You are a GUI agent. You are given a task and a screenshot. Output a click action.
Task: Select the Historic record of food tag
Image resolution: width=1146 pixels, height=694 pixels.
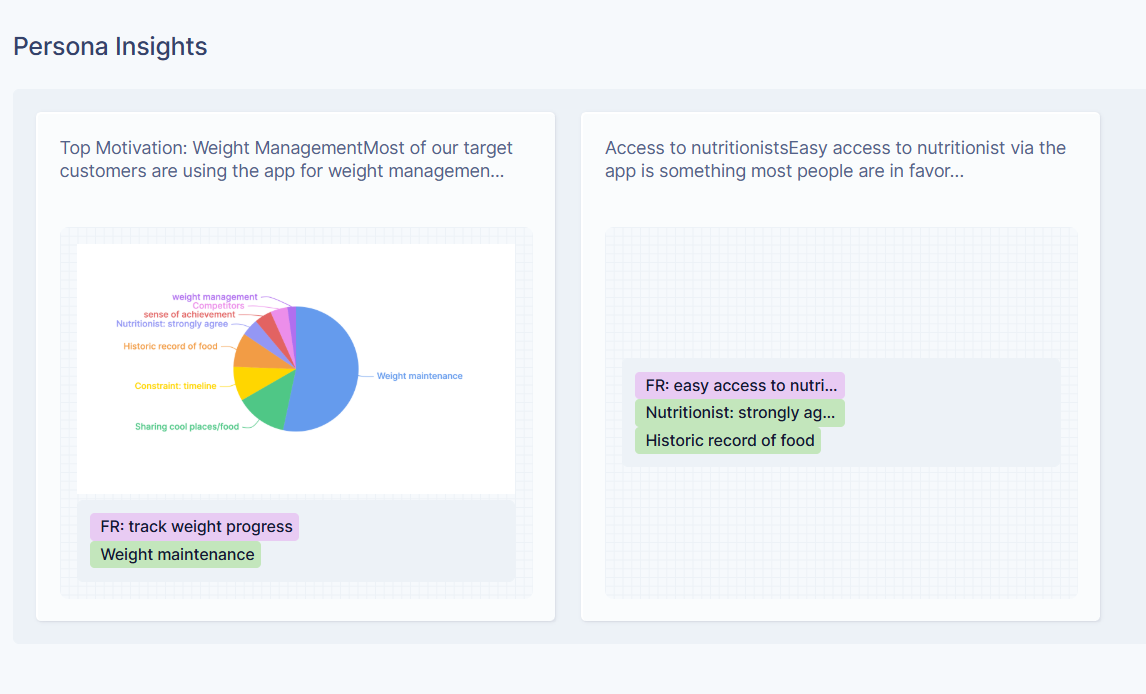(728, 440)
